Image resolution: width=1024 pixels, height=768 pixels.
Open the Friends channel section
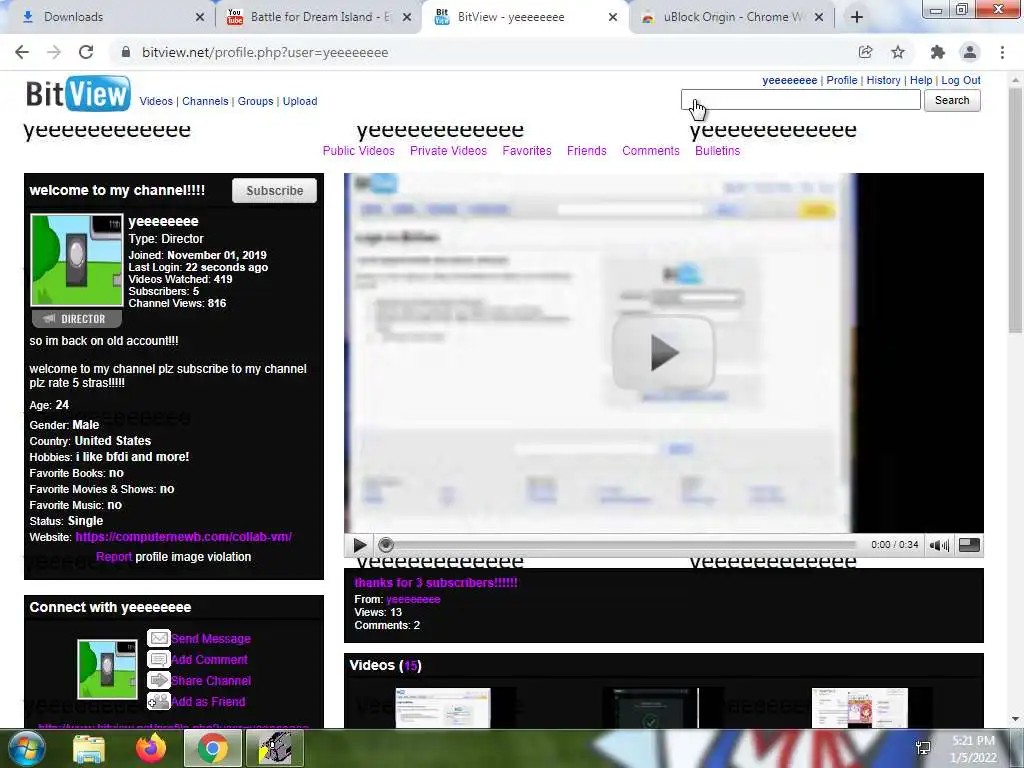tap(586, 151)
